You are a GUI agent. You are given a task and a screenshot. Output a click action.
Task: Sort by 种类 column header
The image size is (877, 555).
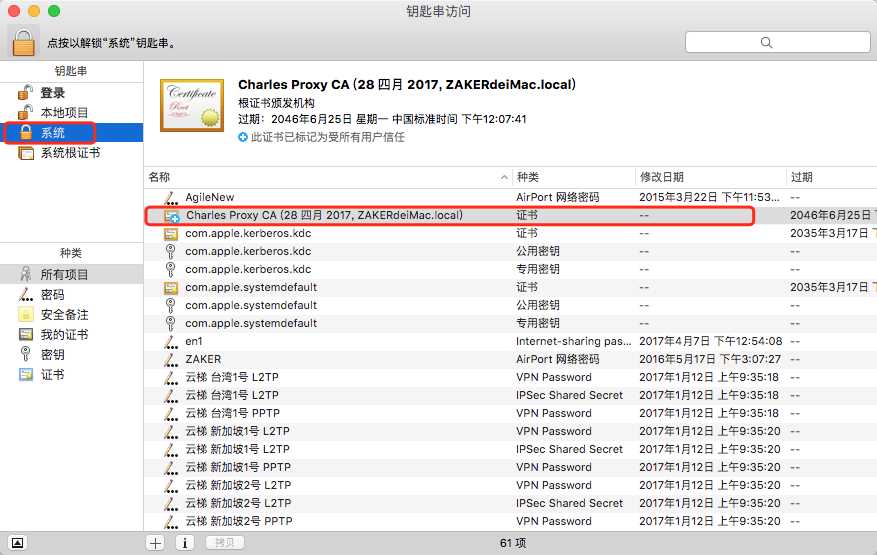[x=574, y=177]
